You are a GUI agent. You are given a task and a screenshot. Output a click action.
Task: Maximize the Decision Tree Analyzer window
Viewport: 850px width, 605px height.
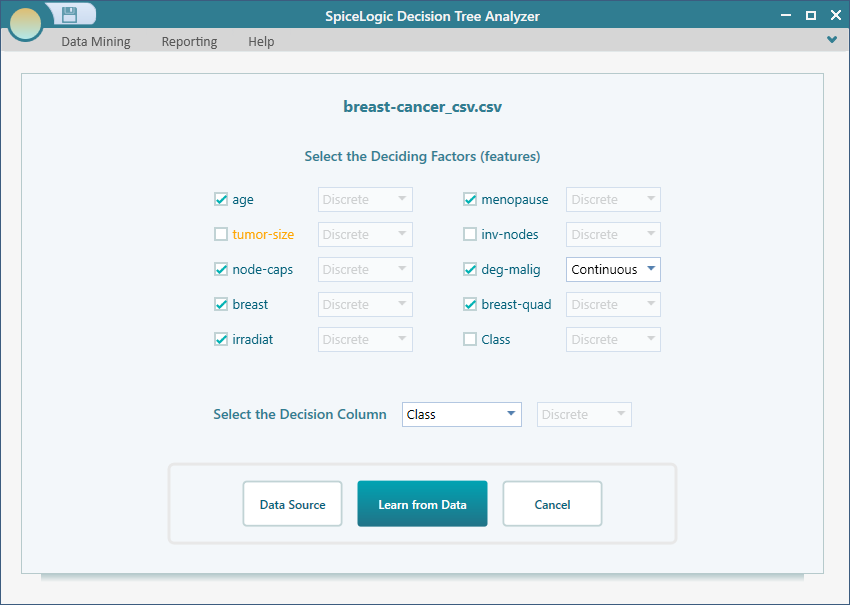coord(810,15)
